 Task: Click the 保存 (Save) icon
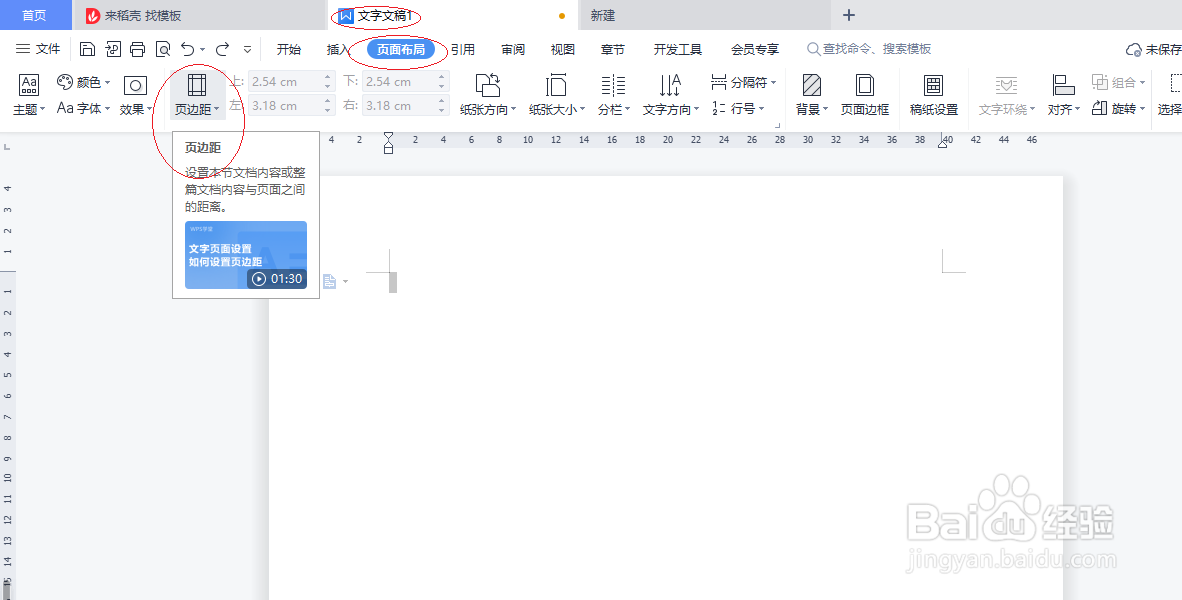coord(87,47)
